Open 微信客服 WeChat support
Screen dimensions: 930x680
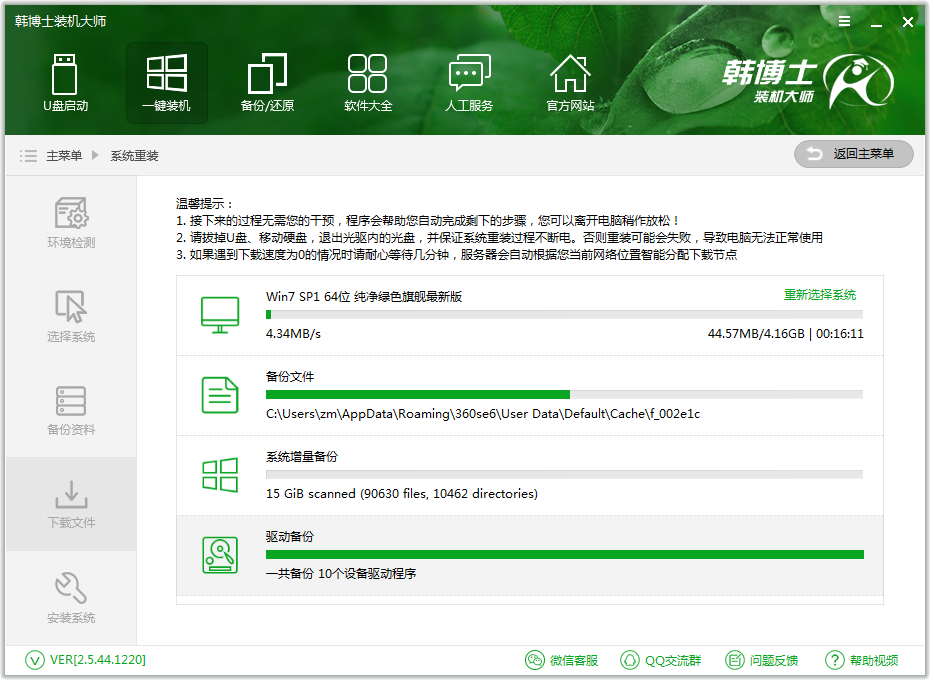(x=561, y=660)
